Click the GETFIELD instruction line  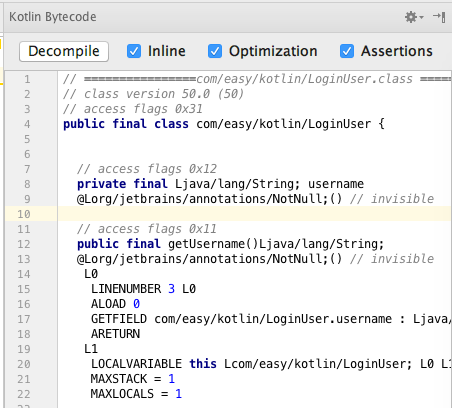(271, 319)
